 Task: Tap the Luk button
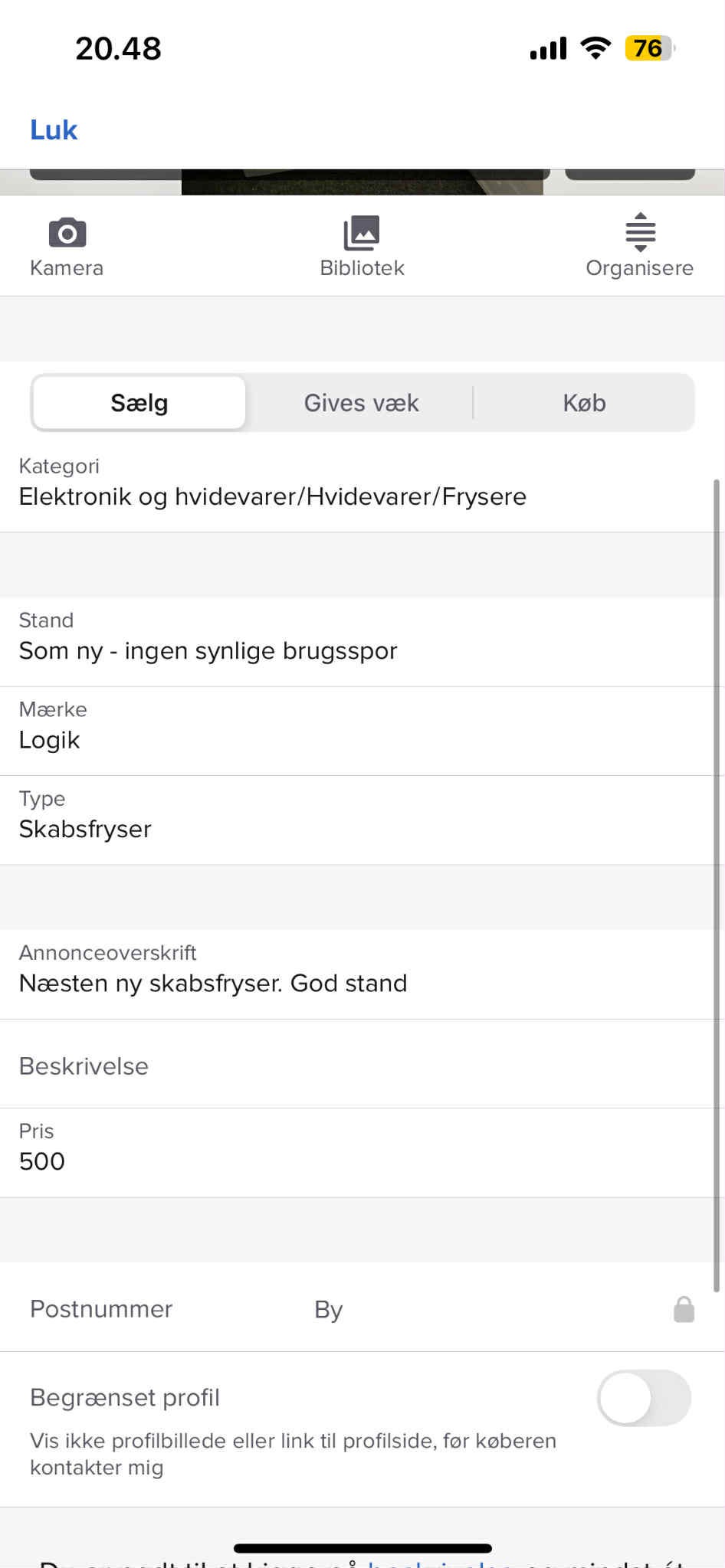54,130
